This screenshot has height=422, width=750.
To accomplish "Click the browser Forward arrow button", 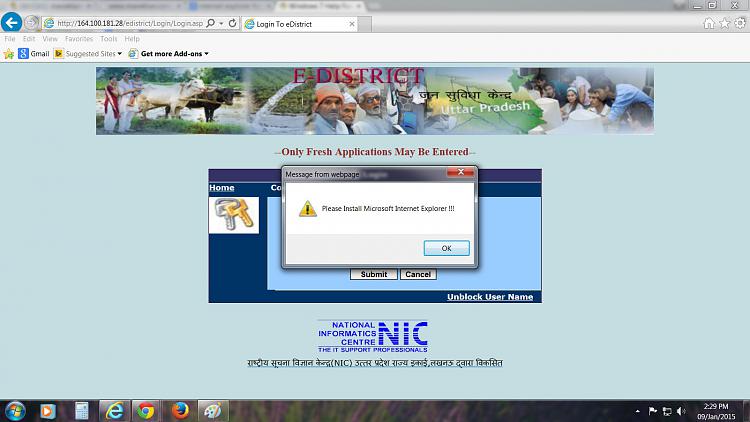I will coord(32,22).
